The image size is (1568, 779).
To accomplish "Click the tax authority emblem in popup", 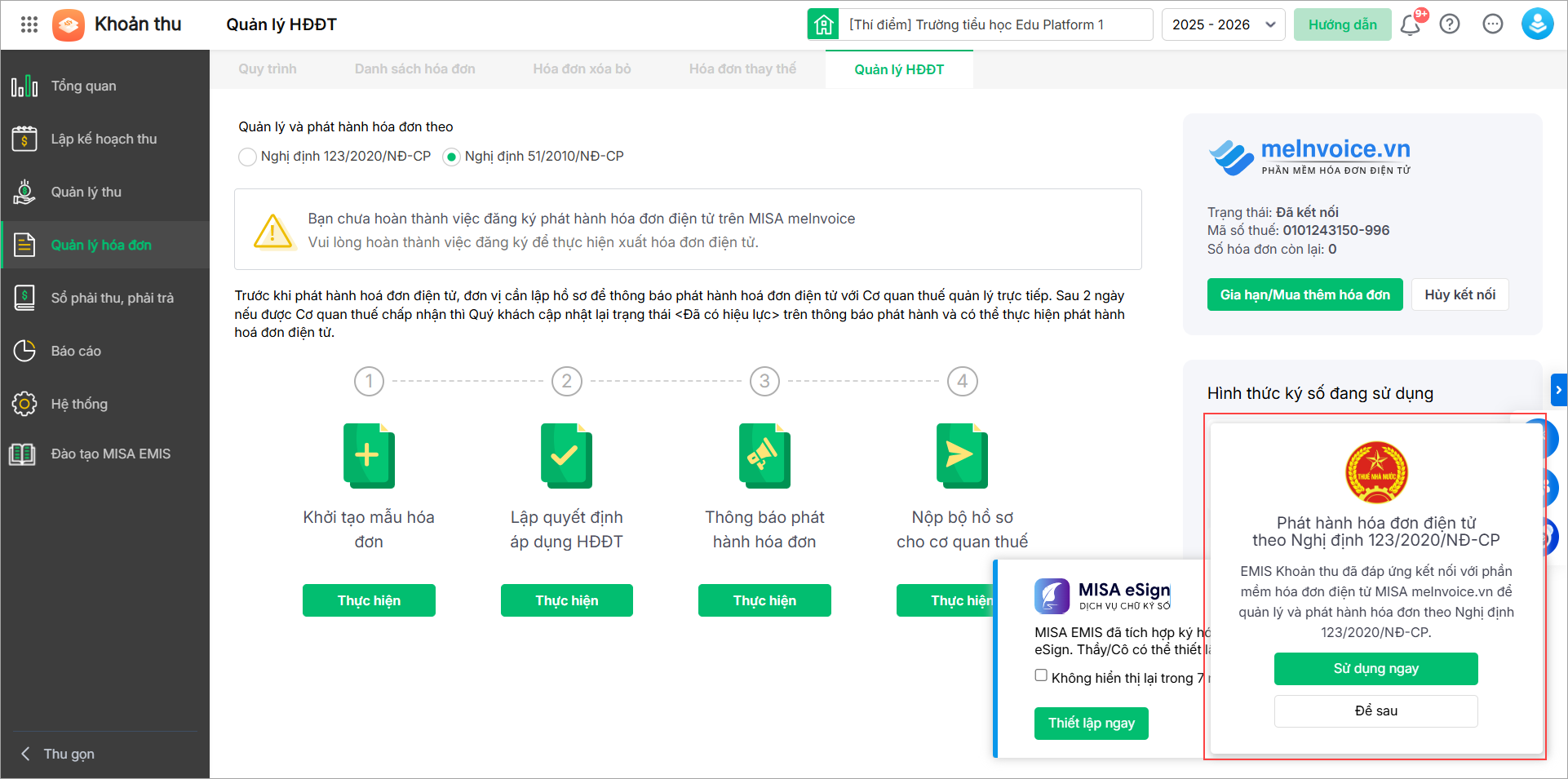I will [1376, 473].
